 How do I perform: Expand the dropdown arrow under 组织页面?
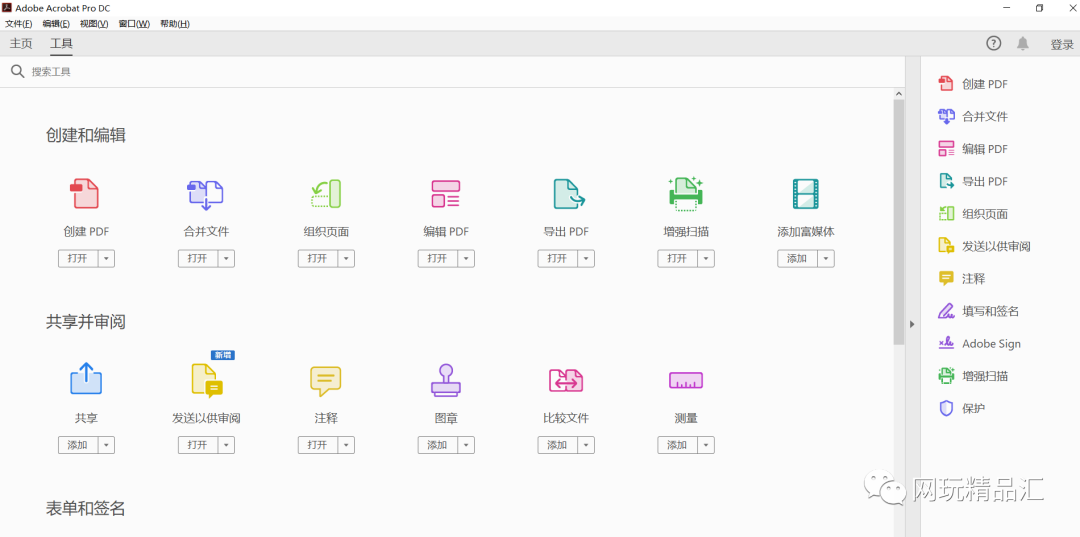(x=347, y=259)
